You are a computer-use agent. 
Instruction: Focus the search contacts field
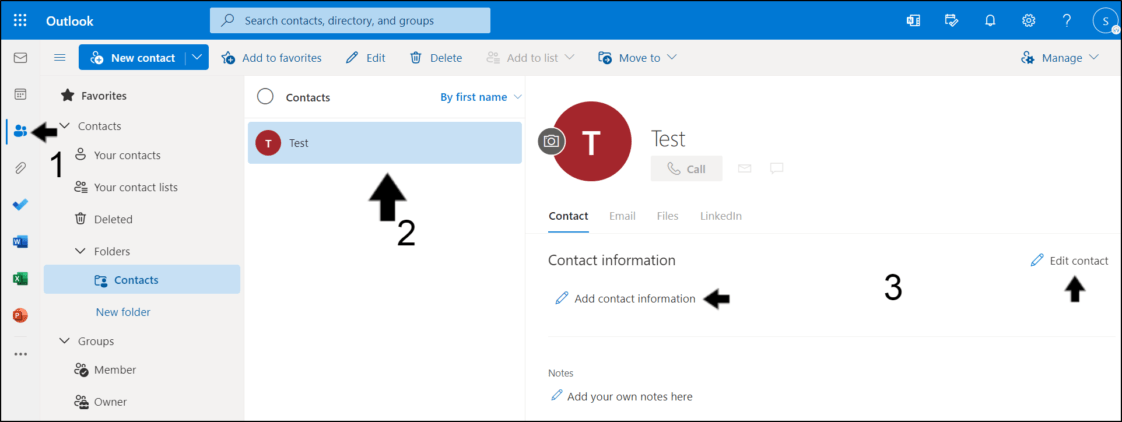click(x=350, y=21)
